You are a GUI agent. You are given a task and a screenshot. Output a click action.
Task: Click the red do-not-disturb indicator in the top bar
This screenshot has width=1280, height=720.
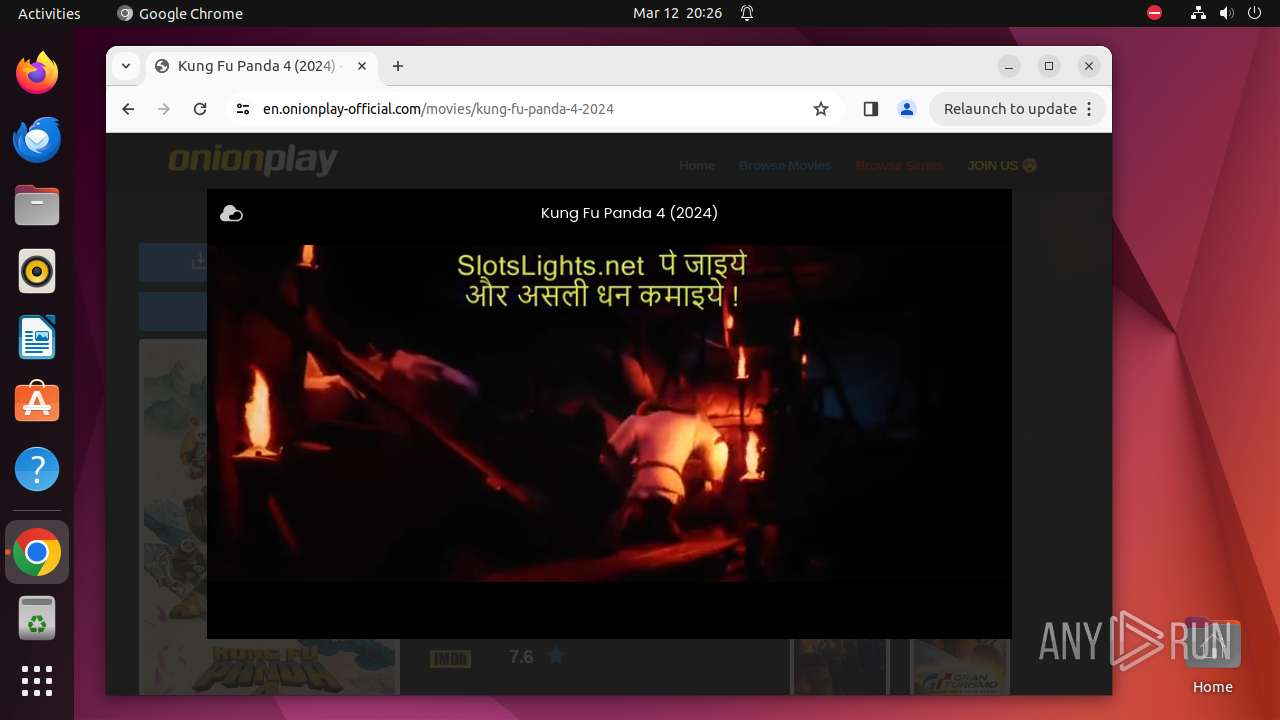tap(1154, 13)
